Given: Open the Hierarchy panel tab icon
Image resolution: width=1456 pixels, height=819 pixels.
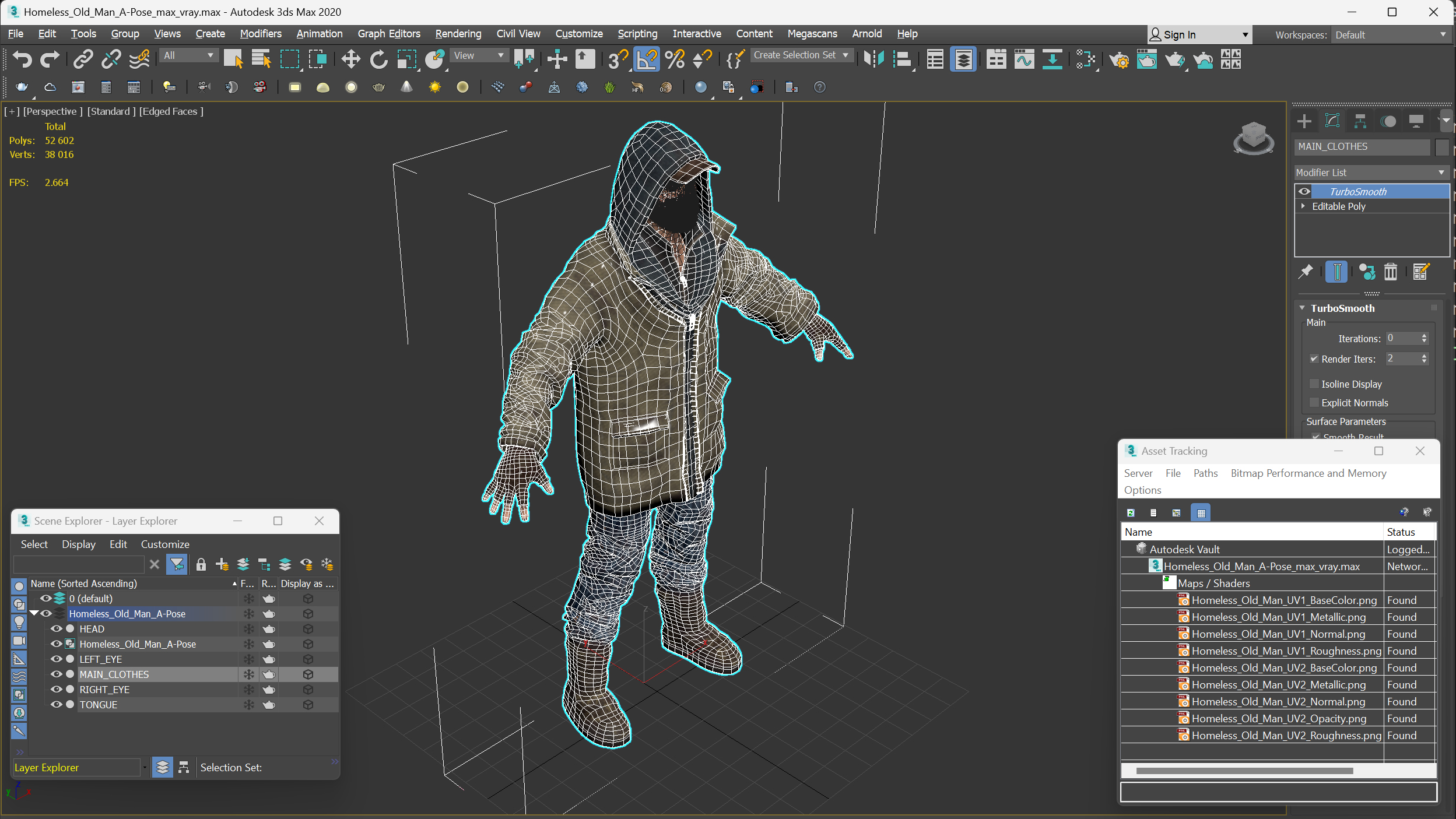Looking at the screenshot, I should tap(1360, 121).
